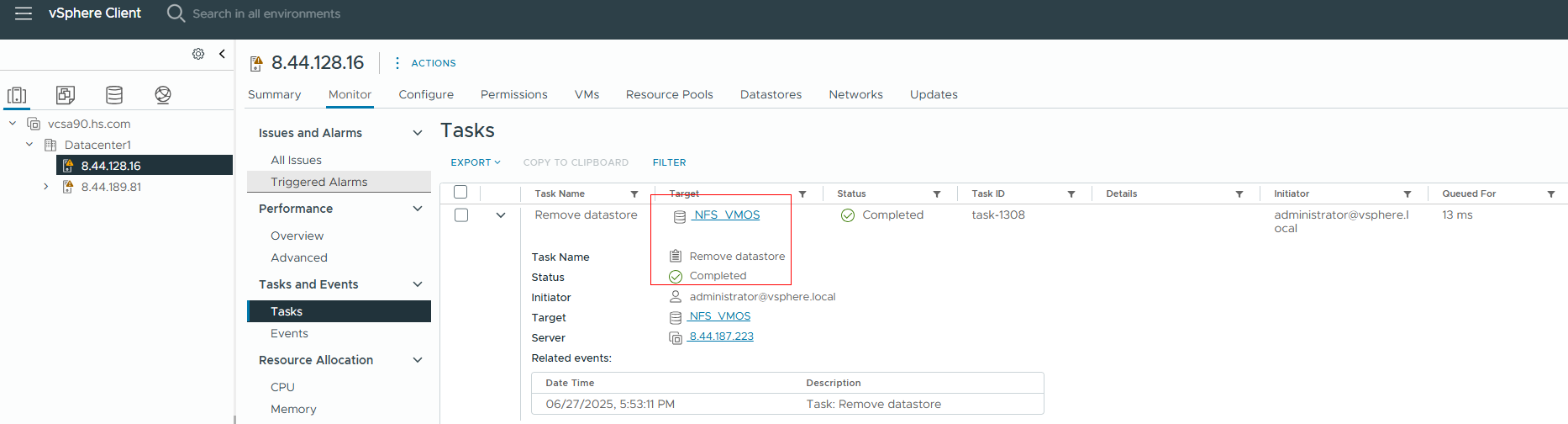Switch to Storage inventory view
This screenshot has width=1568, height=424.
click(x=114, y=95)
